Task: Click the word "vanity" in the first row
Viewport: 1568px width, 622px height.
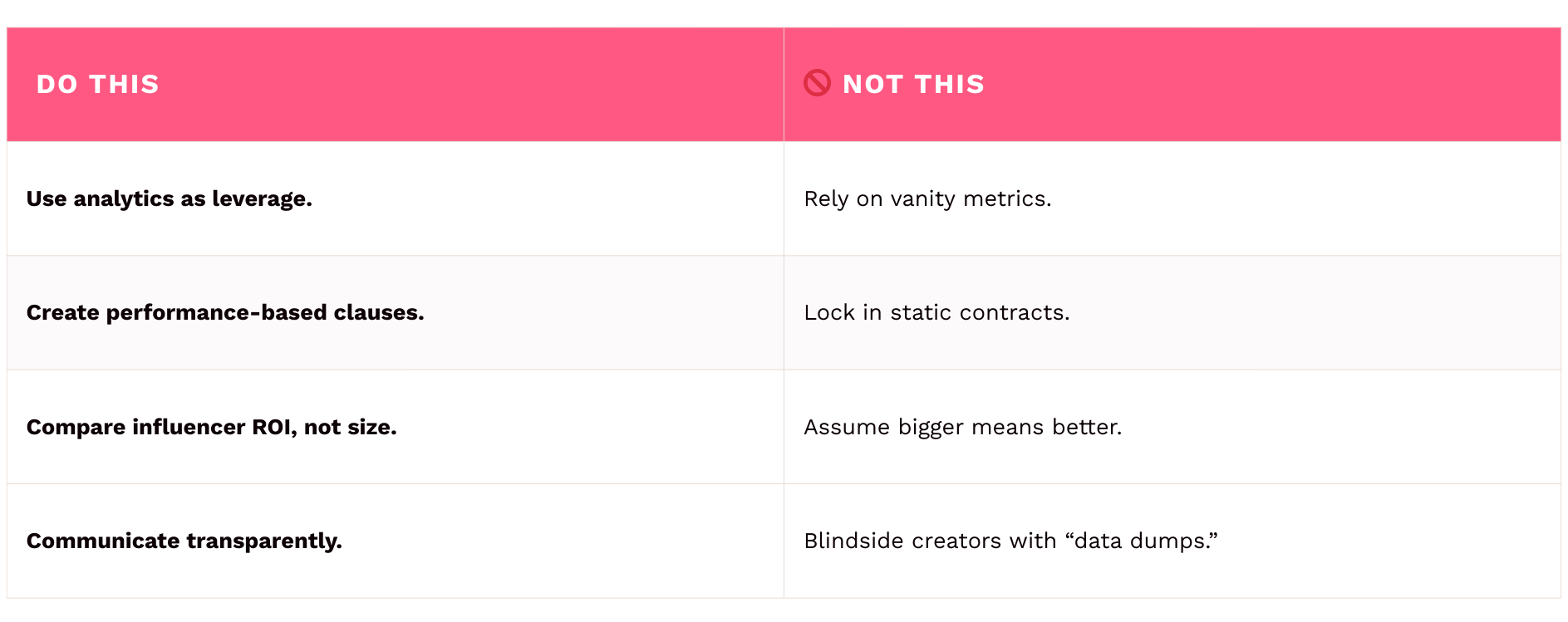Action: tap(922, 198)
